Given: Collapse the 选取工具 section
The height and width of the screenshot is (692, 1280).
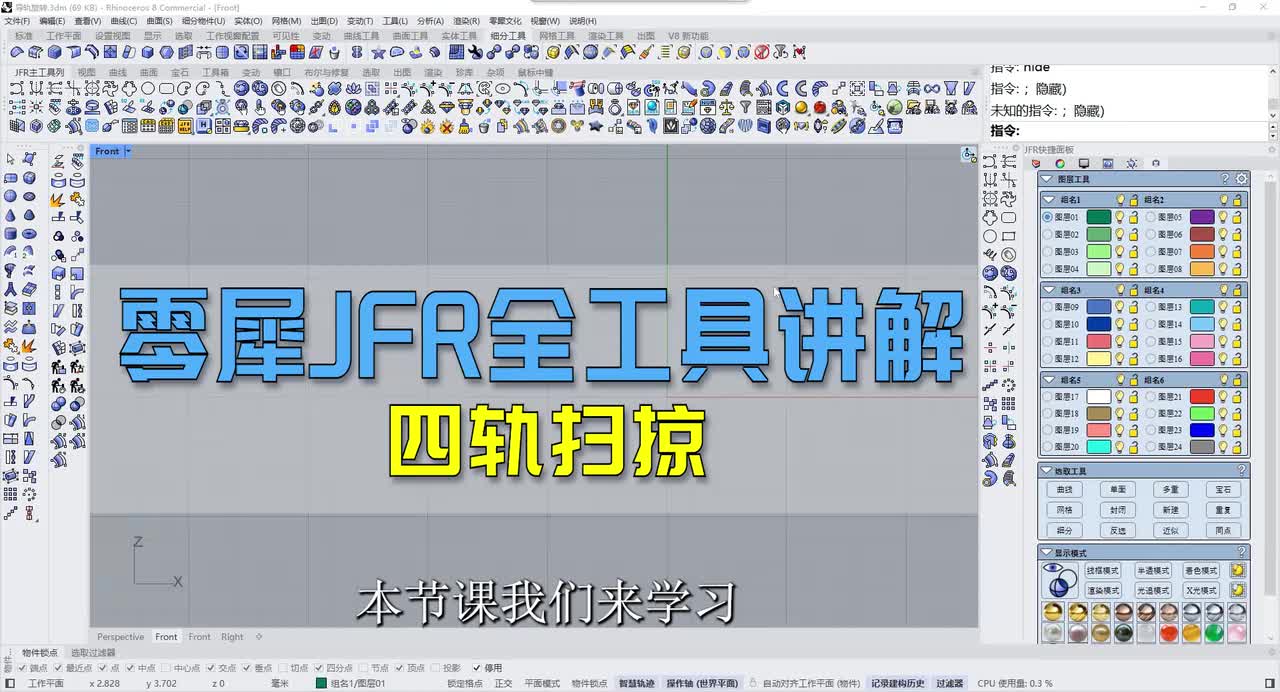Looking at the screenshot, I should (1047, 470).
